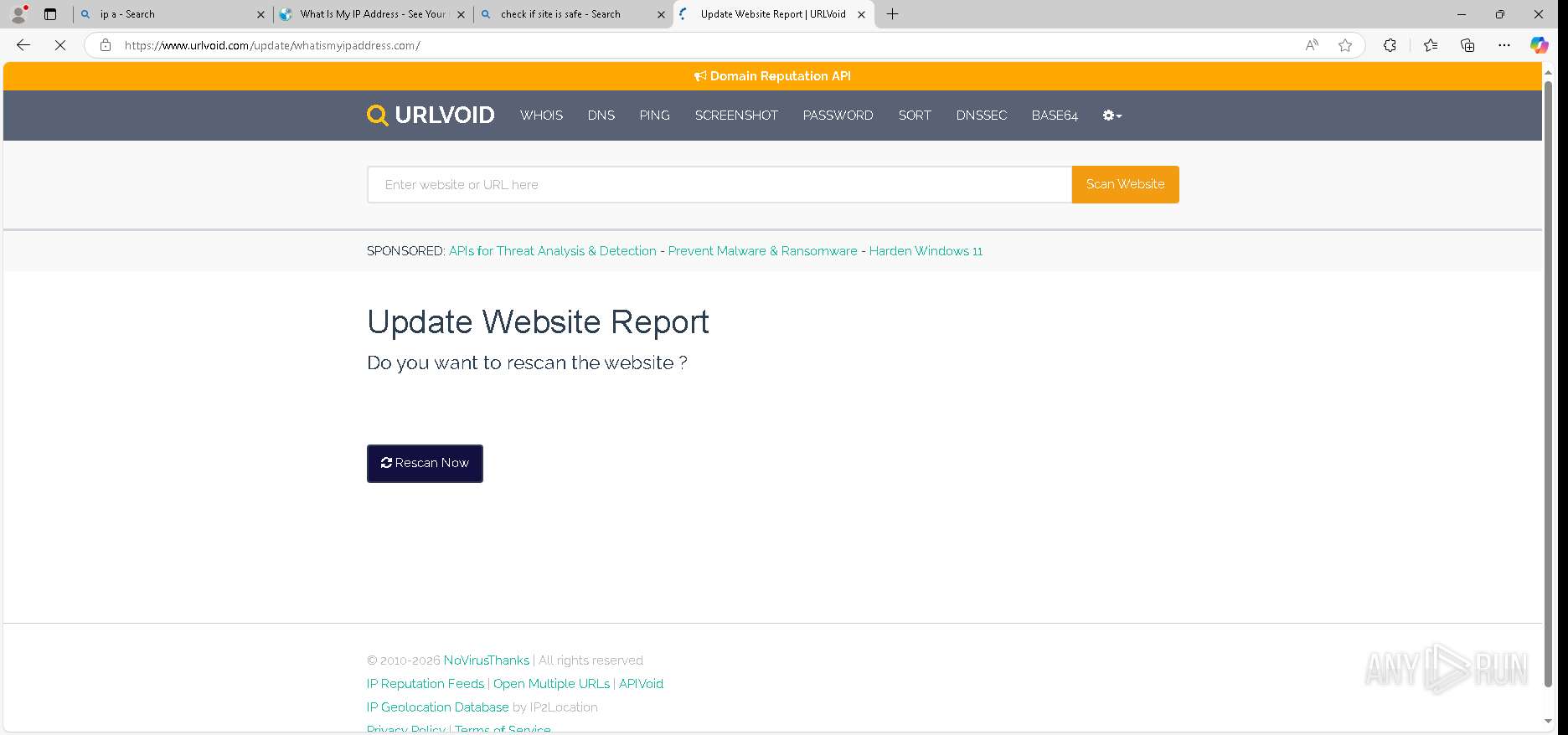Click the Rescan Now button
Viewport: 1568px width, 735px height.
click(425, 463)
